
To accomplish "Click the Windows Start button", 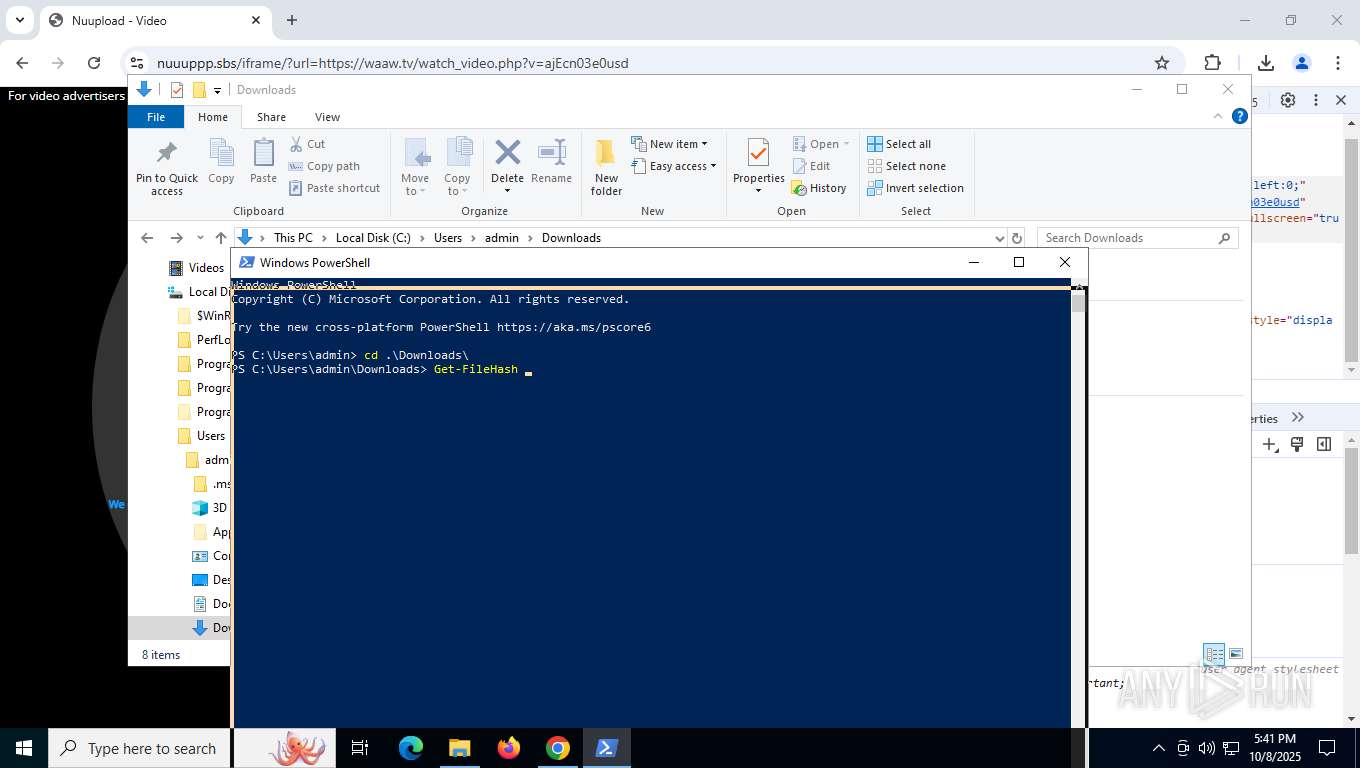I will (24, 748).
